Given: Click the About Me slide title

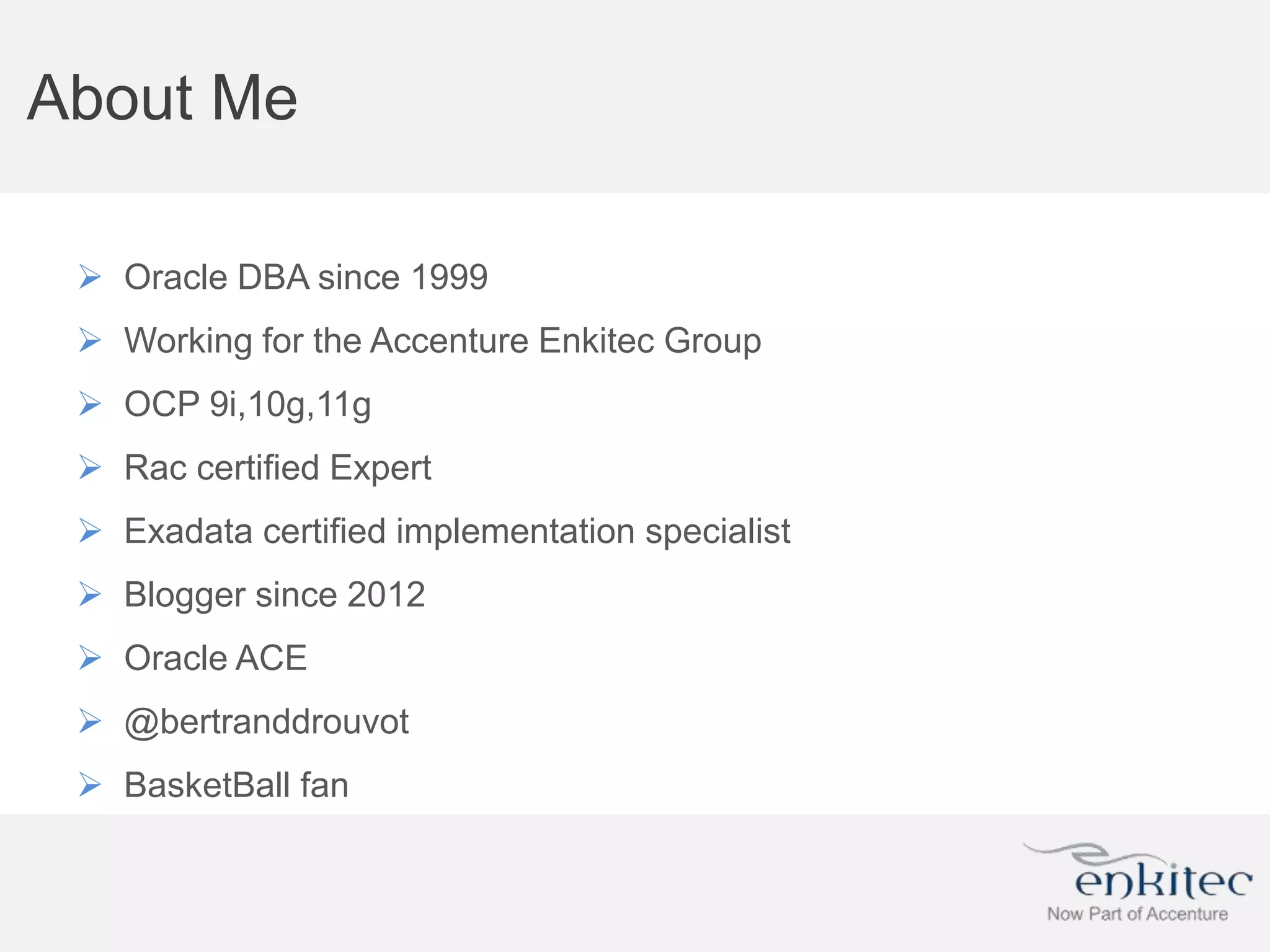Looking at the screenshot, I should pyautogui.click(x=162, y=98).
